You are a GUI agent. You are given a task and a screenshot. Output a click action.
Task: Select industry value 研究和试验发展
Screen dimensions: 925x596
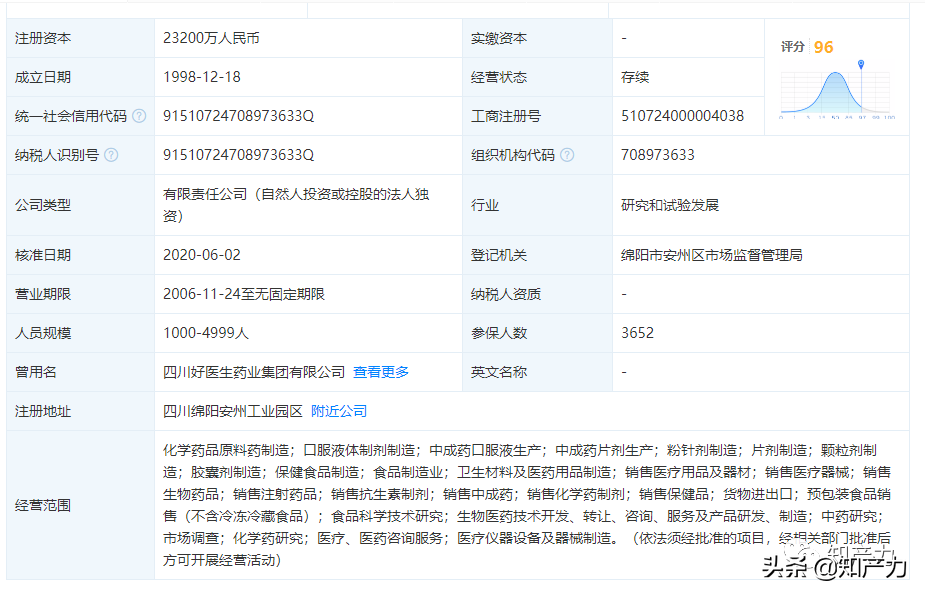(x=670, y=205)
